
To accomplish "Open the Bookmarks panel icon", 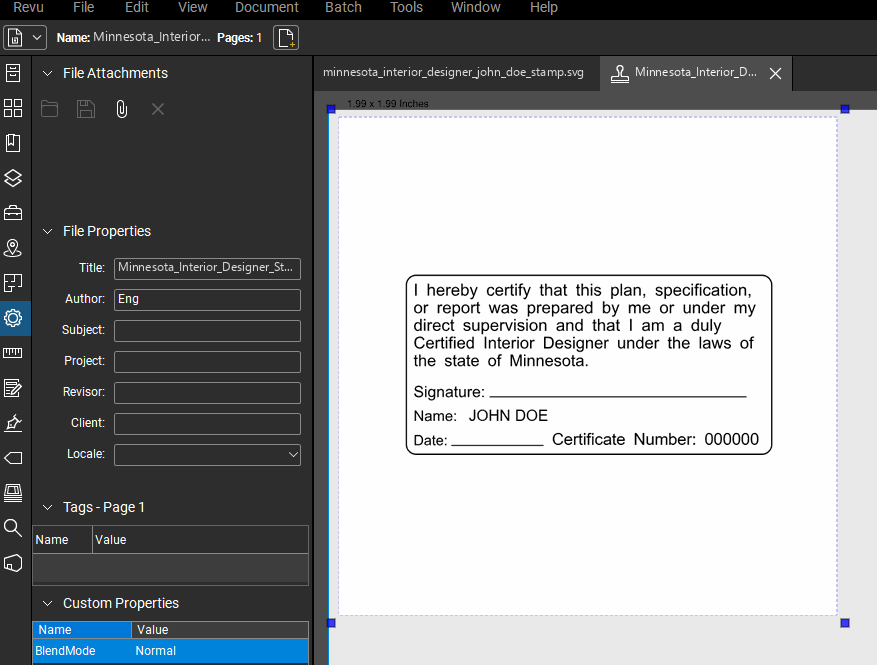I will (13, 143).
